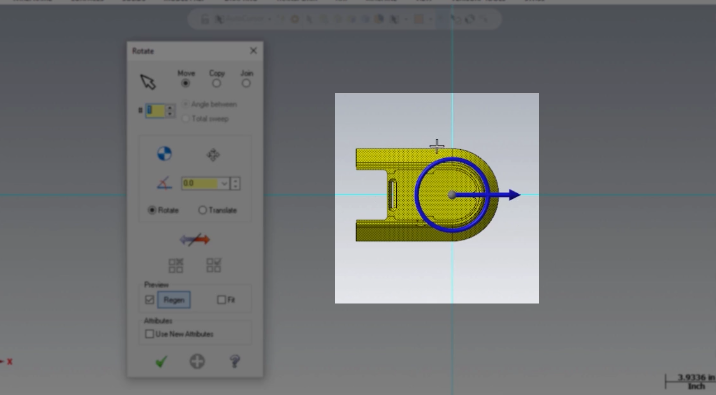
Task: Click the four-arrow move icon
Action: [213, 155]
